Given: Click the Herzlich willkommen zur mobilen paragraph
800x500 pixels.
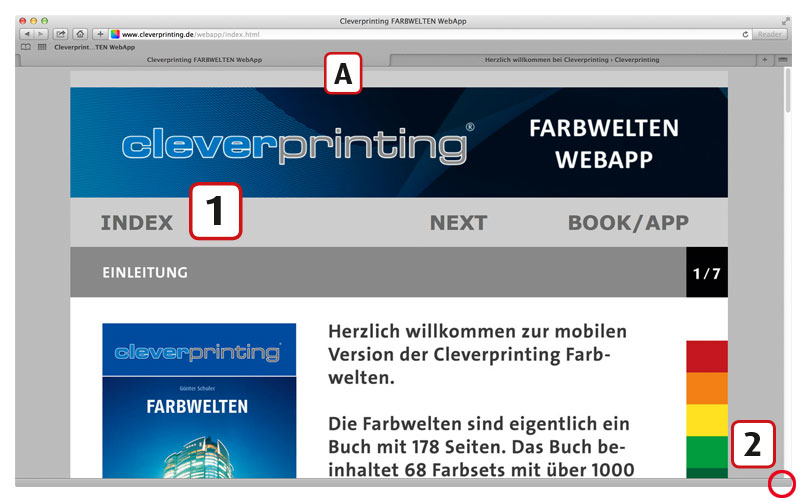Looking at the screenshot, I should point(478,355).
